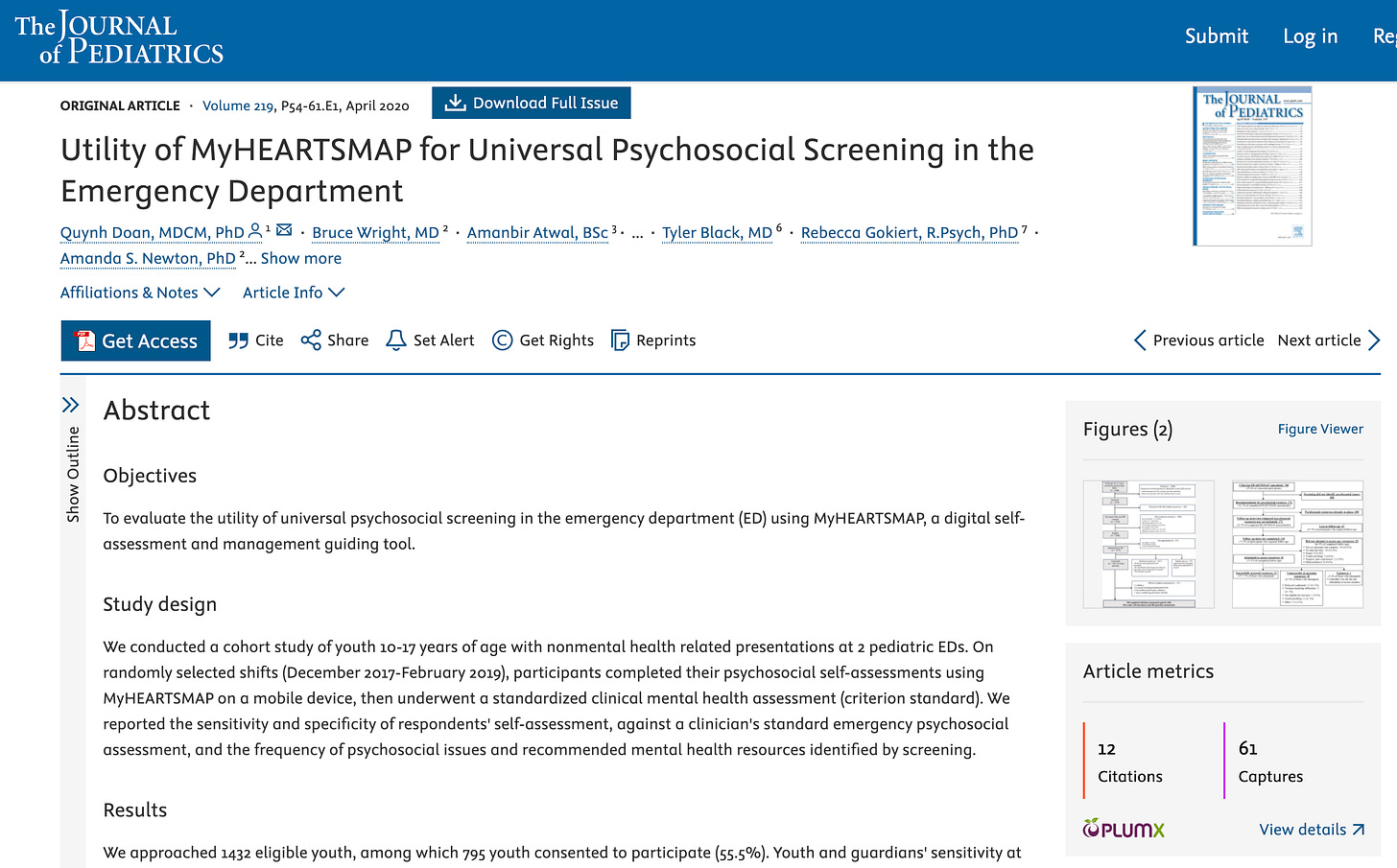This screenshot has width=1397, height=868.
Task: Click the Study design subheading
Action: point(160,604)
